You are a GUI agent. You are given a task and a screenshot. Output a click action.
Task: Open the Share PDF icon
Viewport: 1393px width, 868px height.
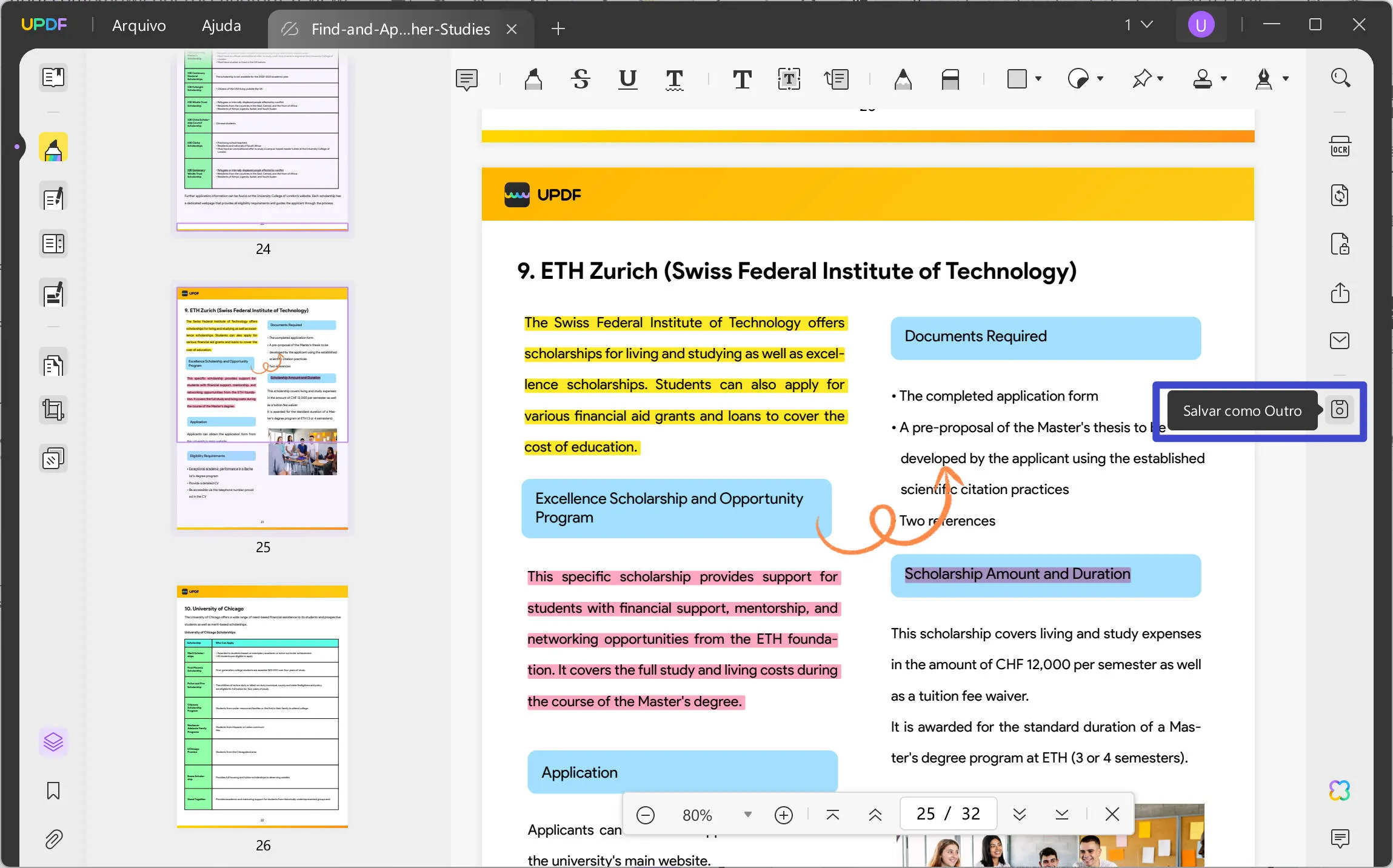[x=1340, y=293]
